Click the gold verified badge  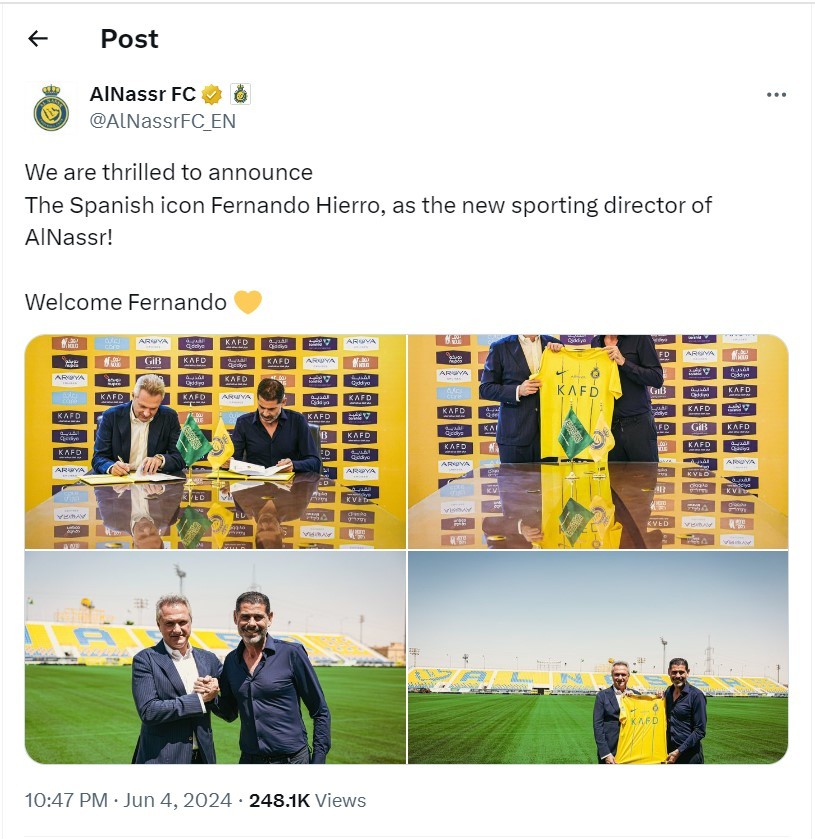point(212,95)
